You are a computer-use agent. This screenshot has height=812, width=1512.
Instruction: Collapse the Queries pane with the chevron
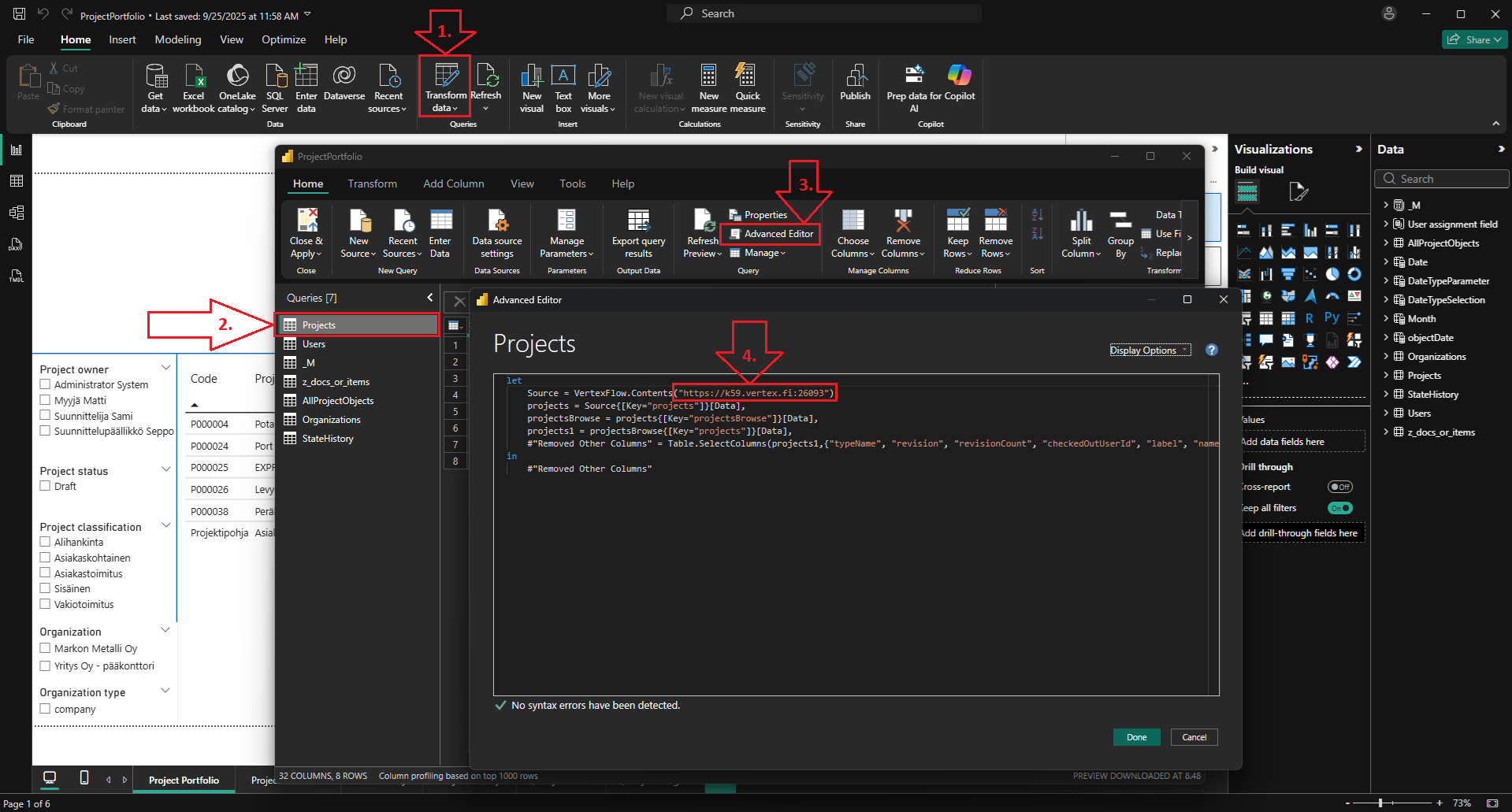(x=429, y=297)
